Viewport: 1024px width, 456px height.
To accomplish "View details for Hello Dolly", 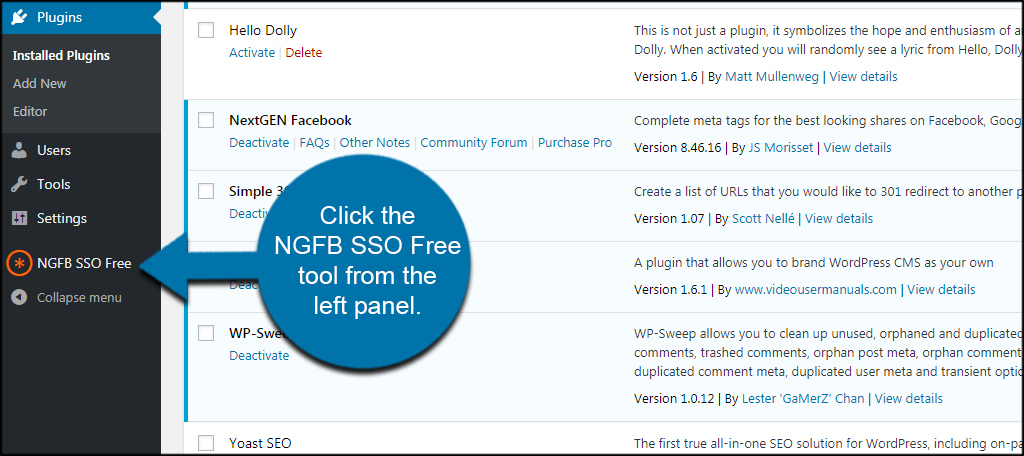I will pyautogui.click(x=863, y=76).
